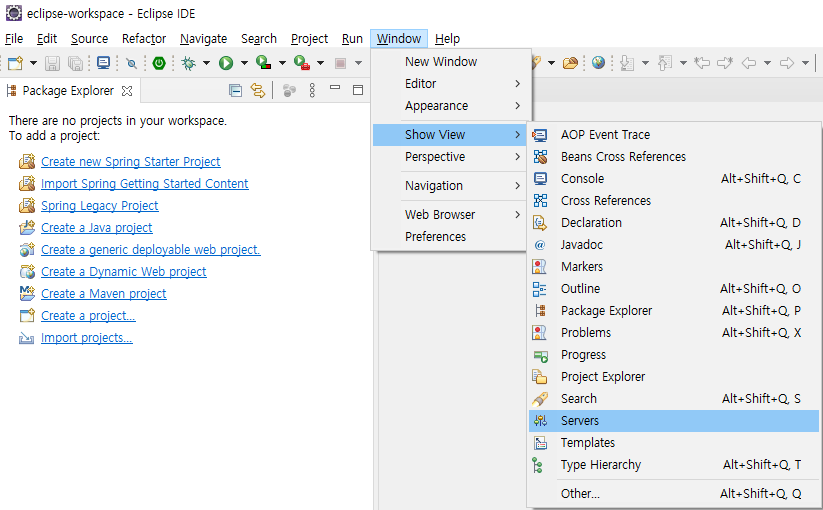Click the Run External Tools icon

pyautogui.click(x=302, y=63)
